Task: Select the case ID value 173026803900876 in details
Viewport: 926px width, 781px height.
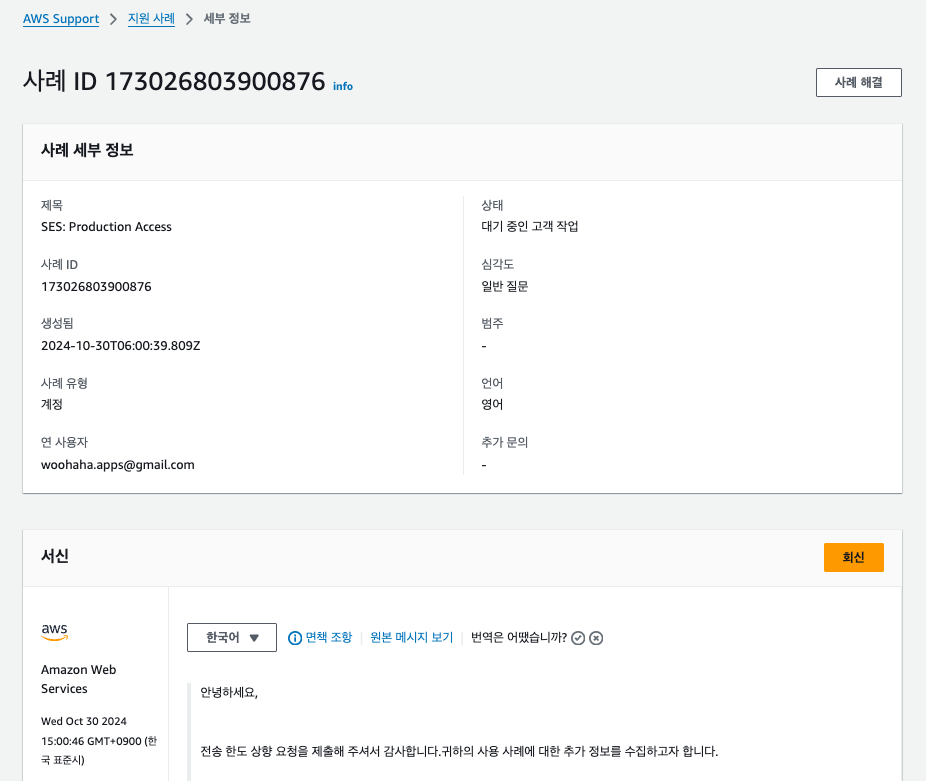Action: pos(96,287)
